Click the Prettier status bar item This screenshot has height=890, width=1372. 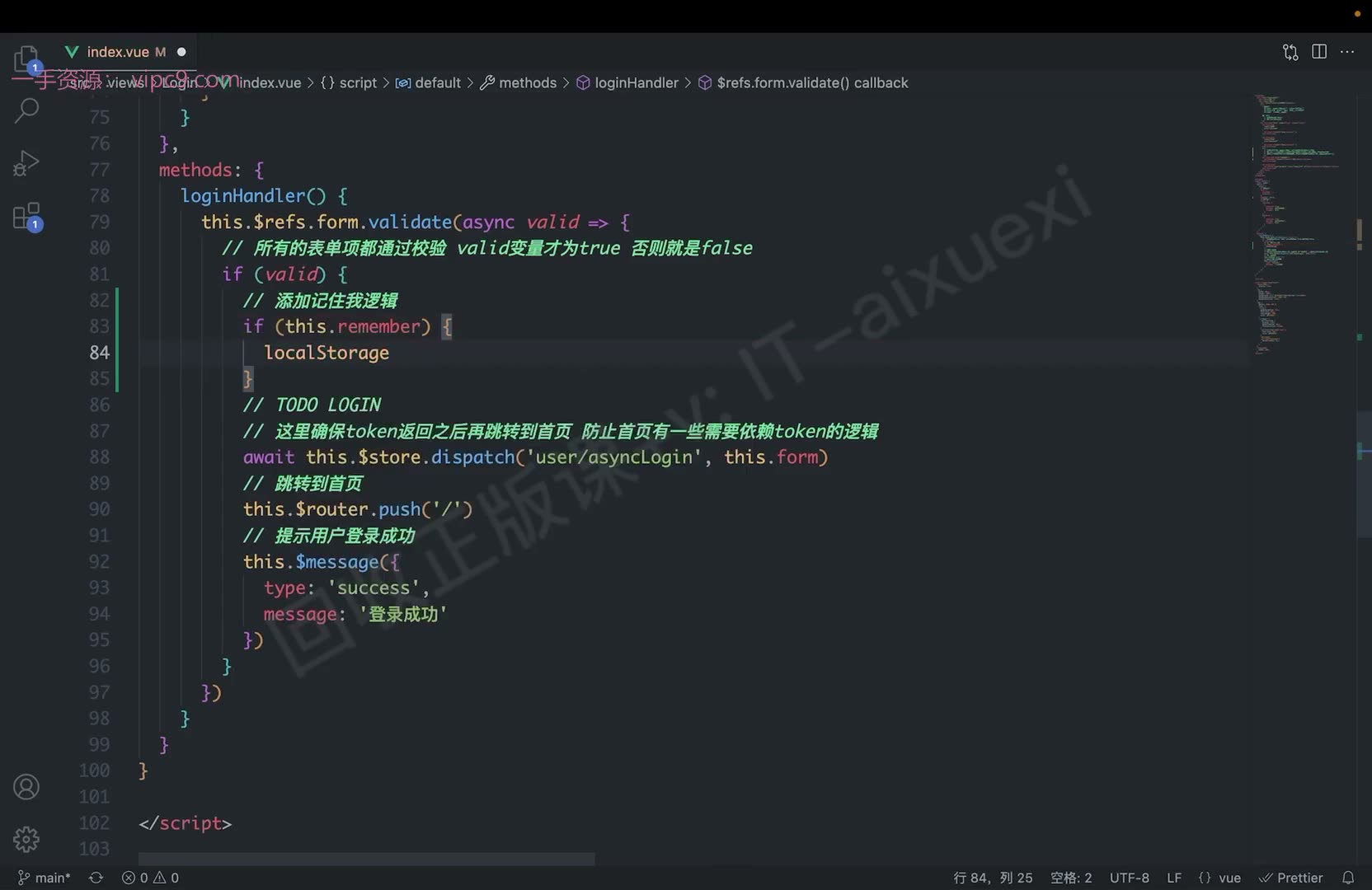coord(1291,878)
